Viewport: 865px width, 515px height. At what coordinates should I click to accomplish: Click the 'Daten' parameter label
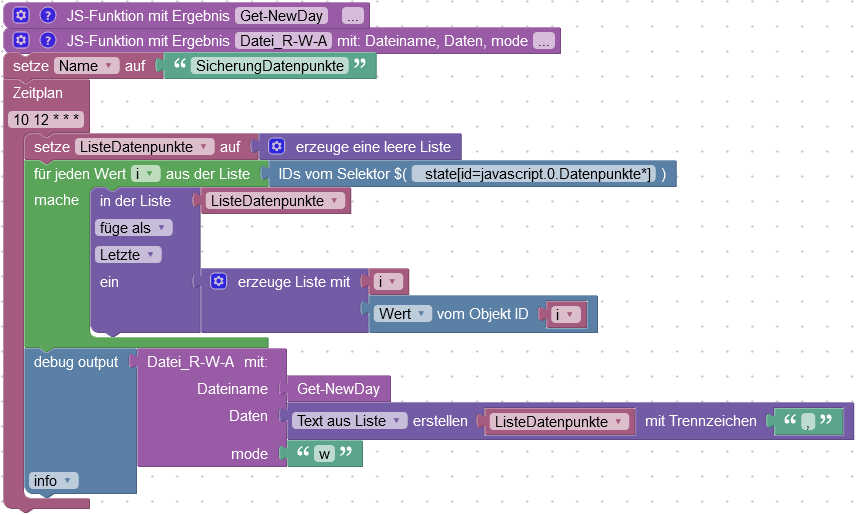(248, 416)
